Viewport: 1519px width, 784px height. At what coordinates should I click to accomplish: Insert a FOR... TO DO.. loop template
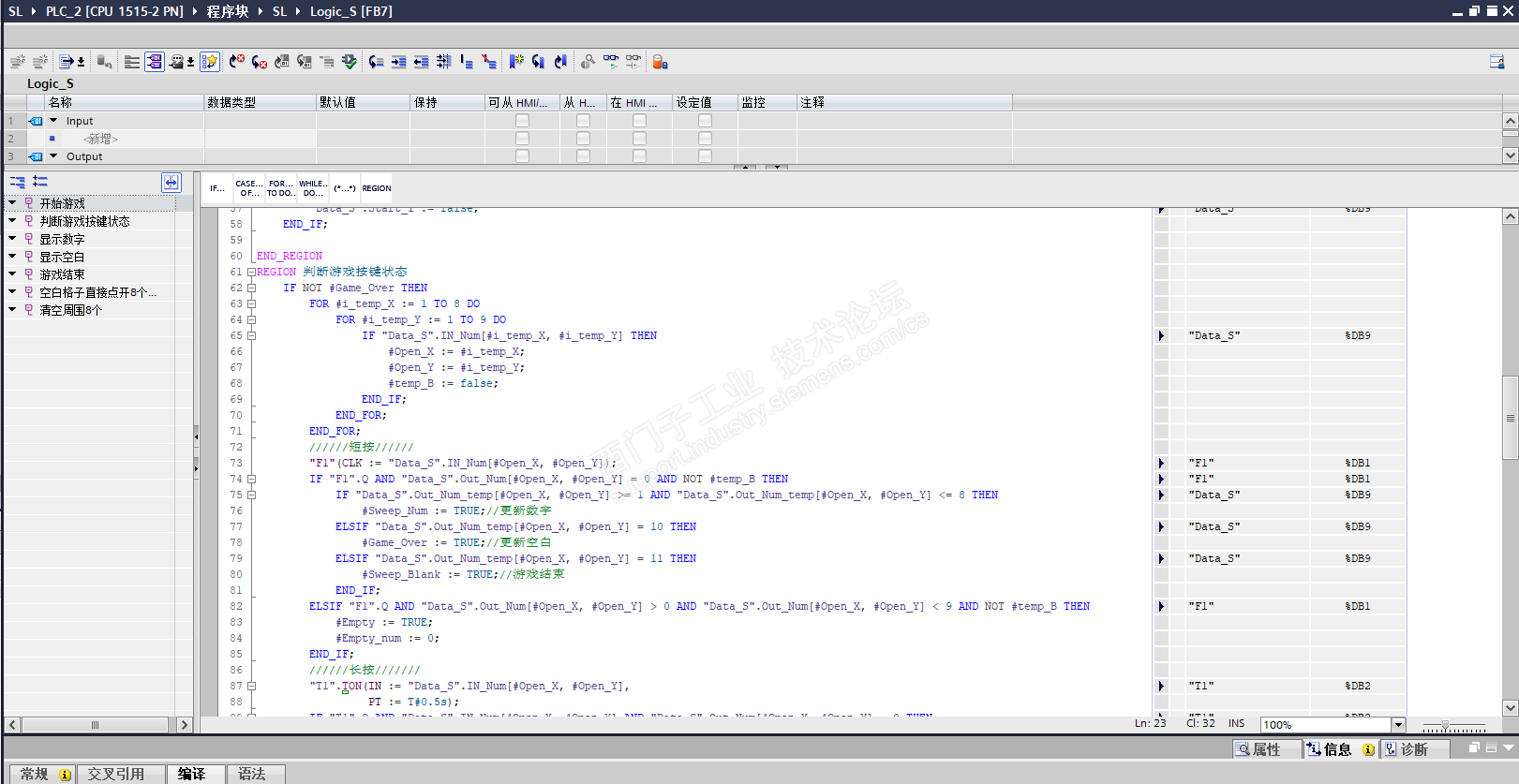point(281,188)
